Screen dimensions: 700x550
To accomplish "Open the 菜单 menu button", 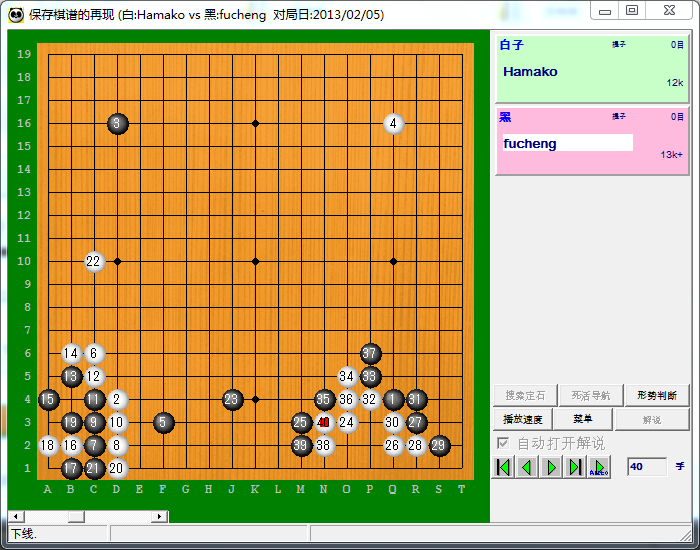I will pos(582,419).
